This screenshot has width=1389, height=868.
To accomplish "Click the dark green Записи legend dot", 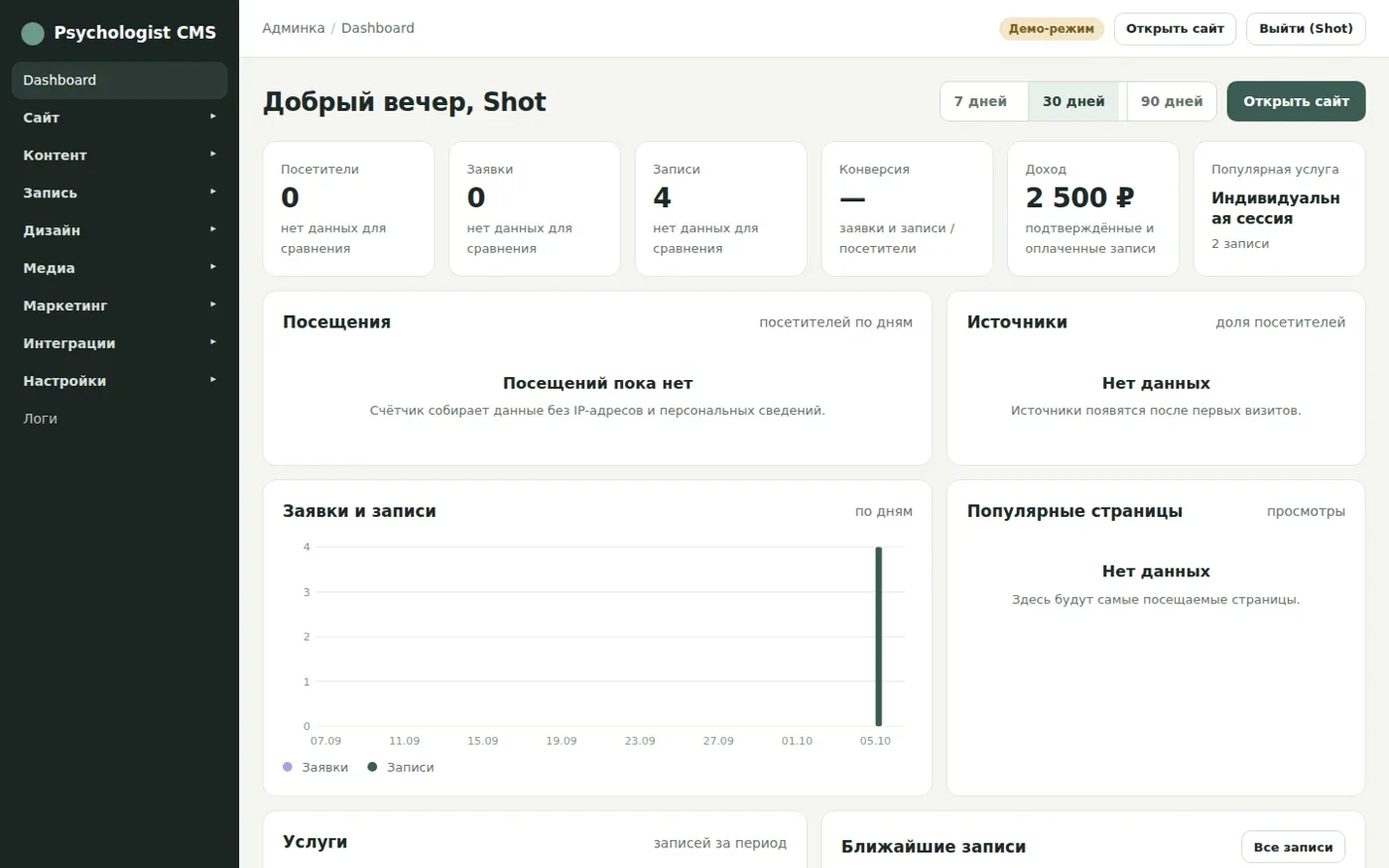I will (x=372, y=767).
